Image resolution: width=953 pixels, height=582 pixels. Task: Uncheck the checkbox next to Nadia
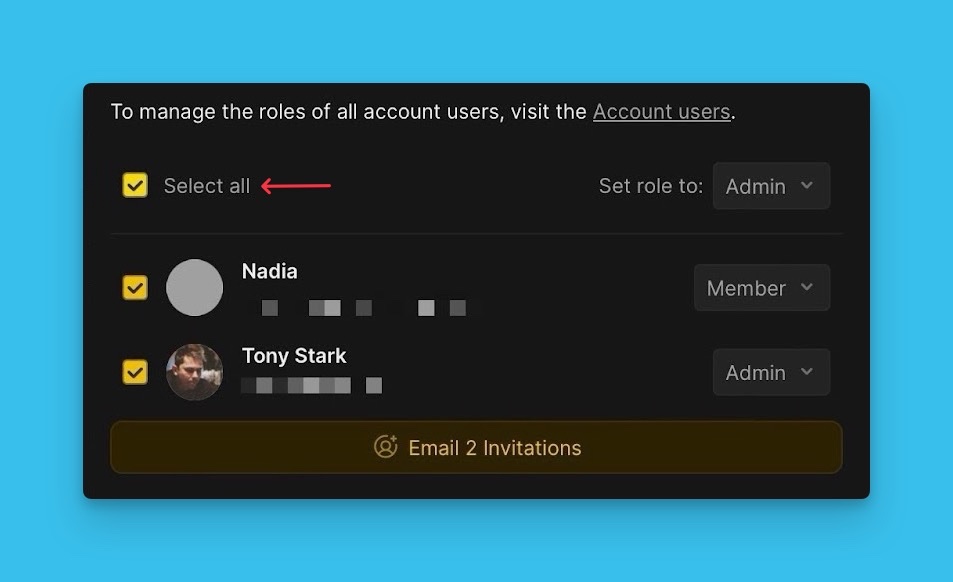coord(135,288)
